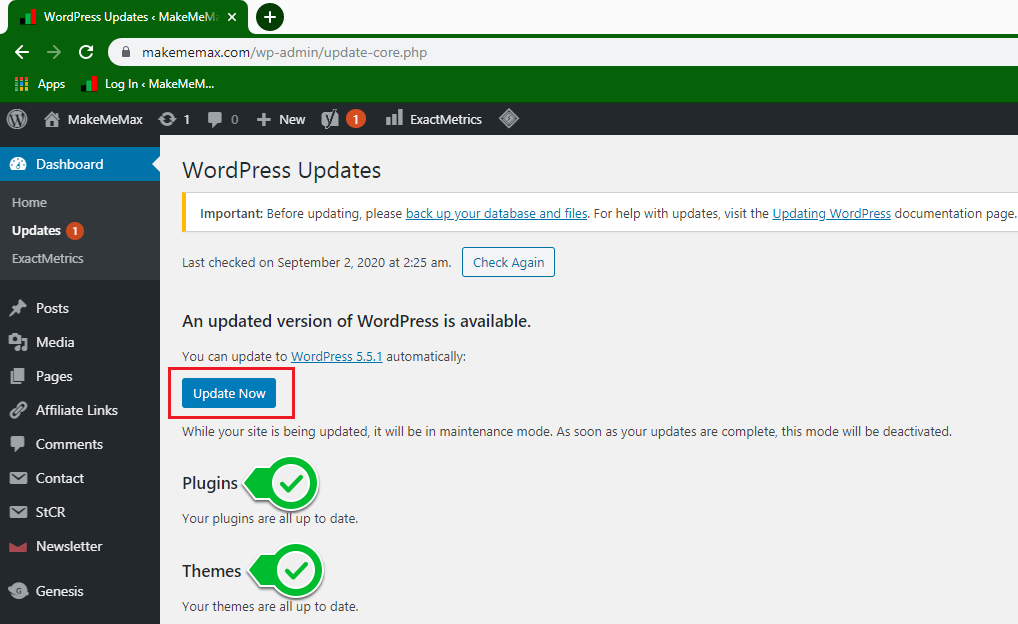Image resolution: width=1018 pixels, height=624 pixels.
Task: Click the Genesis logo icon
Action: (18, 590)
